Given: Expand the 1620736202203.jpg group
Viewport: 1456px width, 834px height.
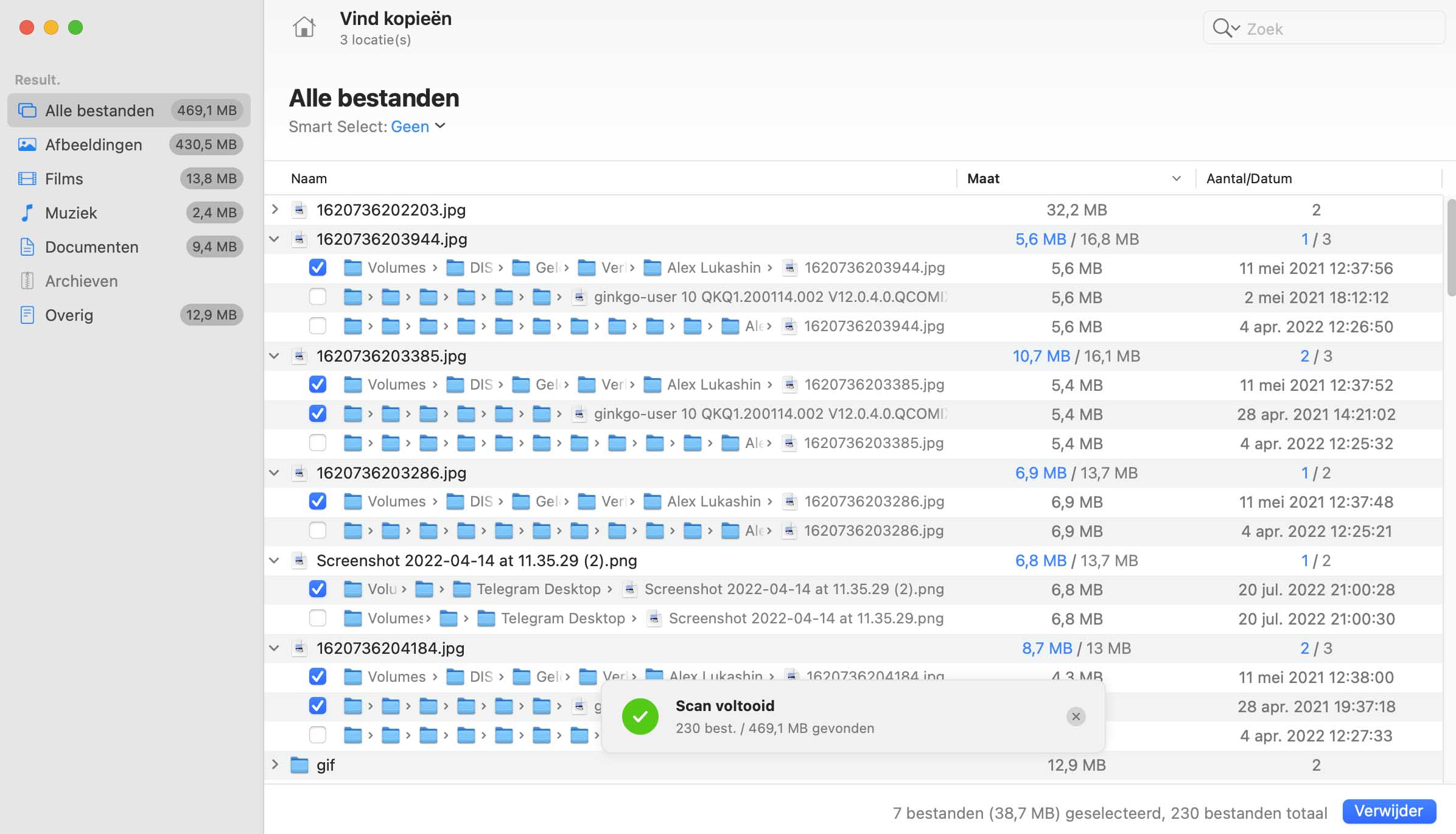Looking at the screenshot, I should [275, 210].
